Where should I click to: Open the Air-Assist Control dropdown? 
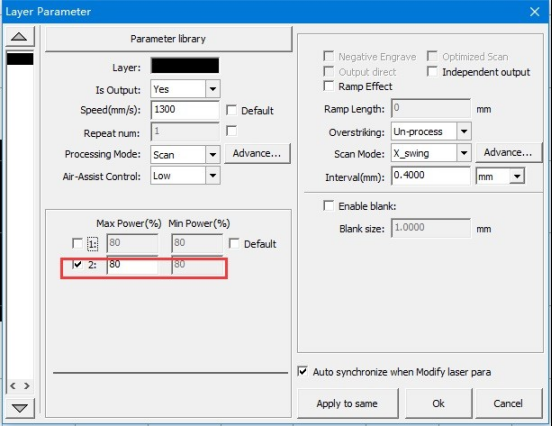[213, 175]
